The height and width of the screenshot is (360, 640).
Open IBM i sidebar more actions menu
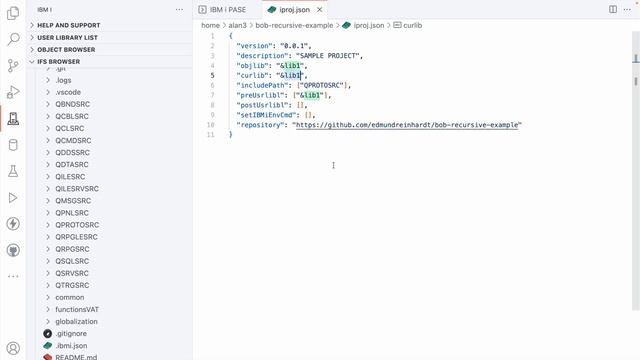tap(179, 9)
